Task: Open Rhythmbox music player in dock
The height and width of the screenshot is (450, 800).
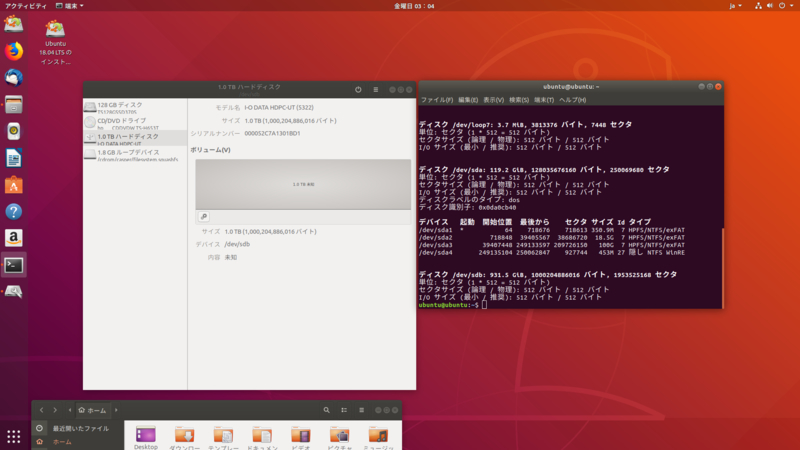Action: (x=14, y=131)
